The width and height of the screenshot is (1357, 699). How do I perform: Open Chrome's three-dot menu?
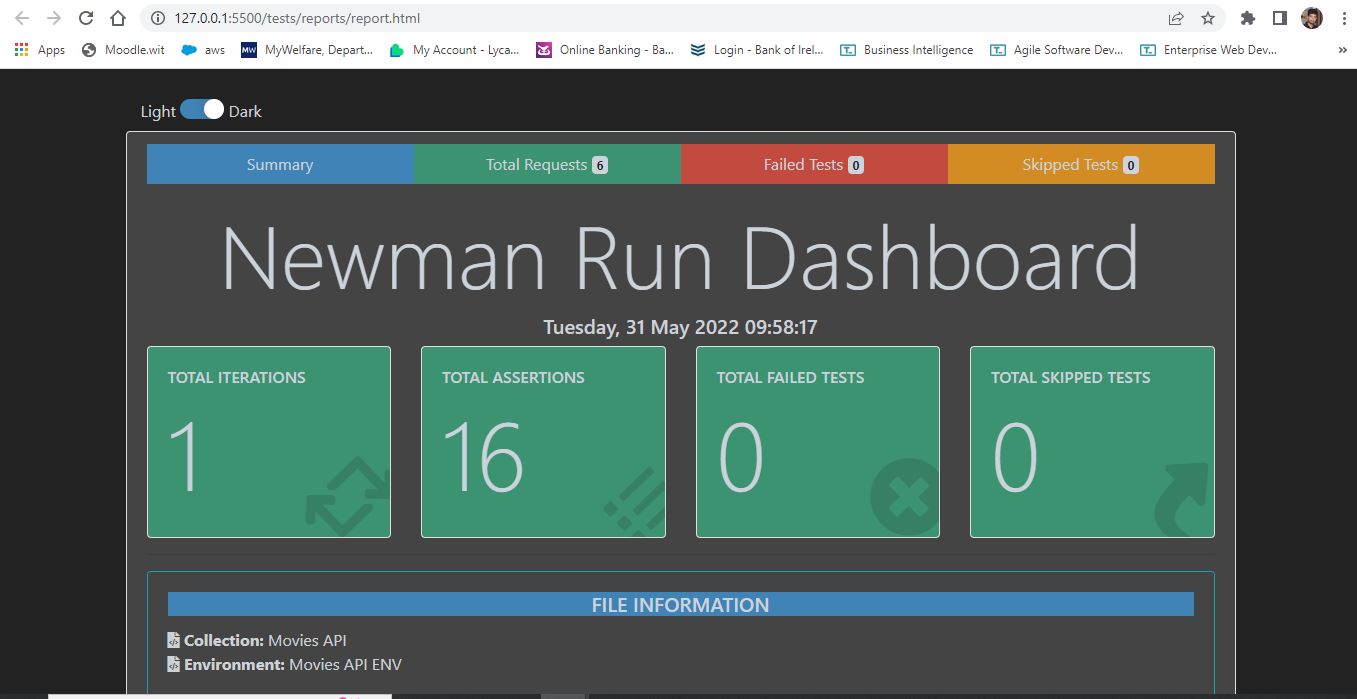point(1343,17)
